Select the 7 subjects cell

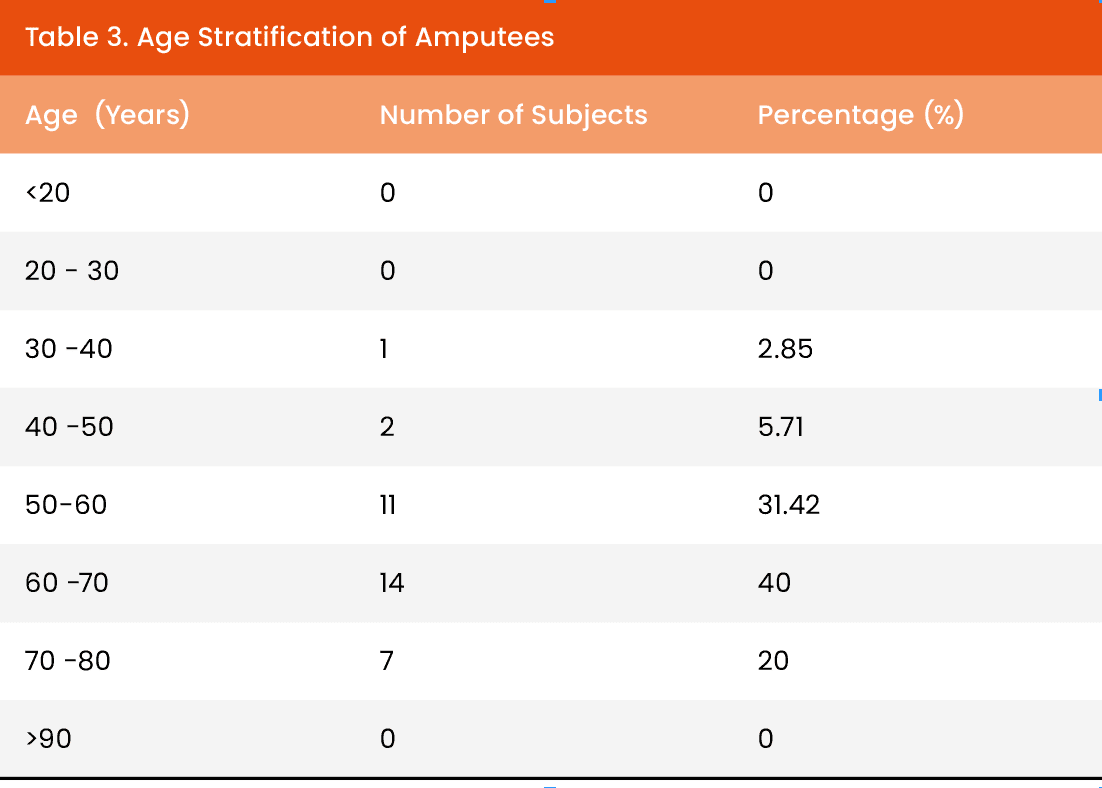[x=387, y=660]
